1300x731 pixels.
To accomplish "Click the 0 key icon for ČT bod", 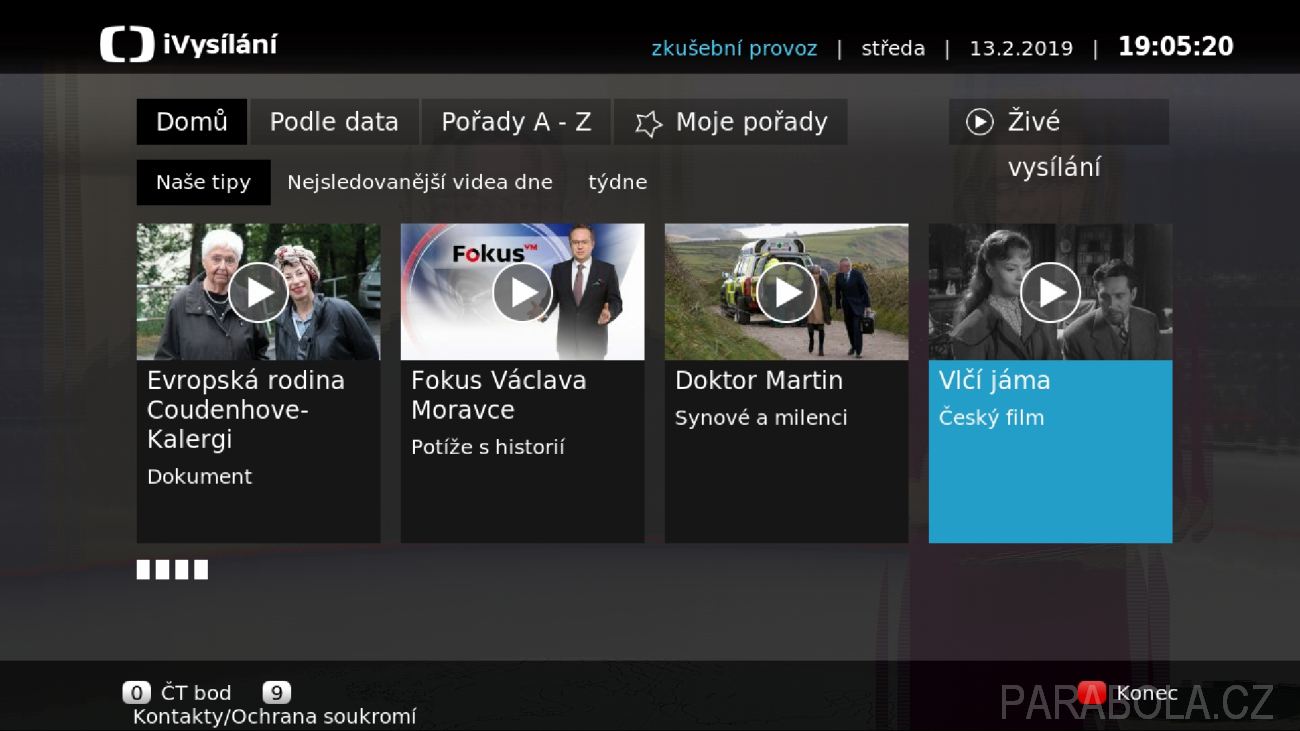I will point(136,693).
